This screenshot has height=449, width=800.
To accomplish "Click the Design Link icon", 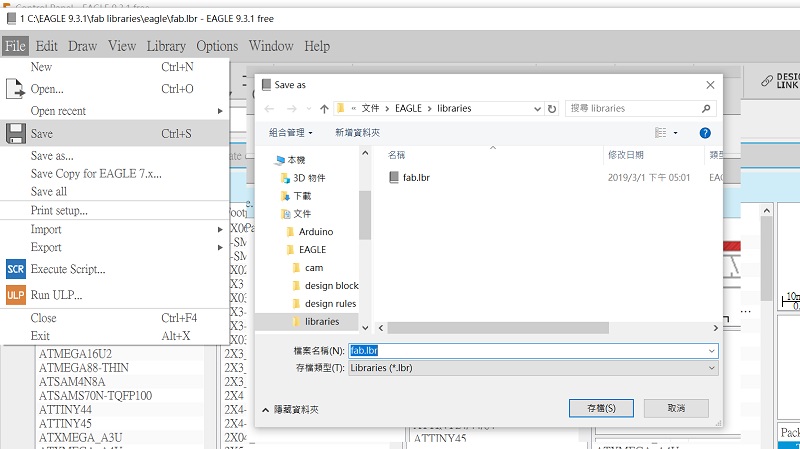I will tap(767, 81).
